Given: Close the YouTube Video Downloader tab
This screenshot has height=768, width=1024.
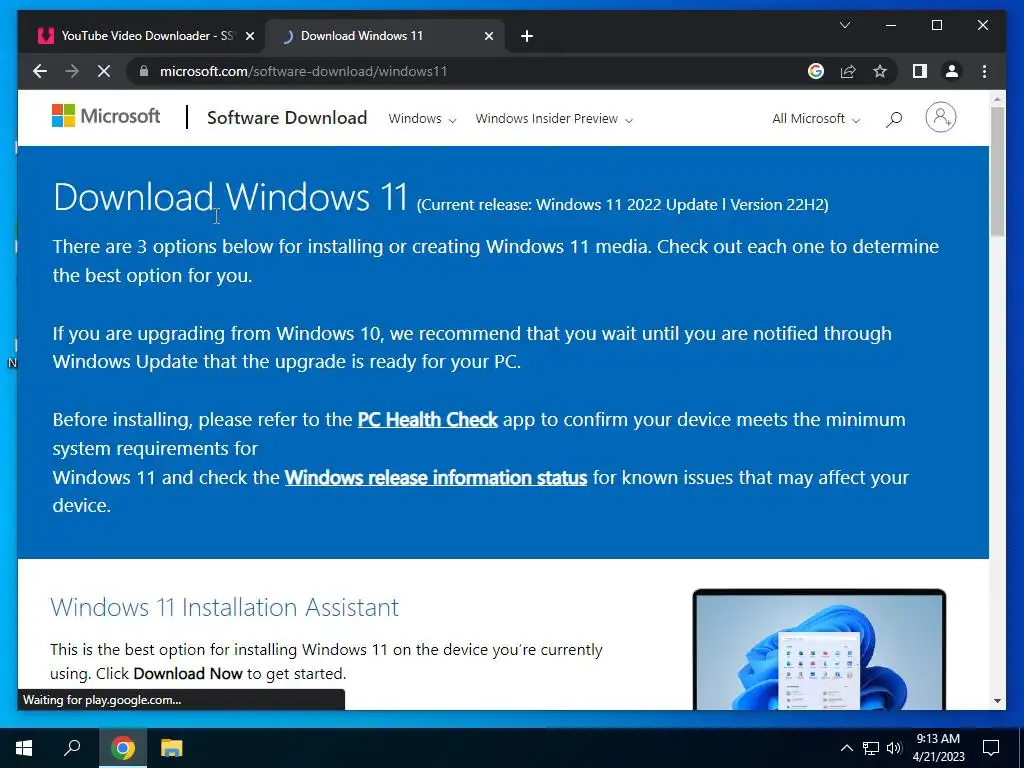Looking at the screenshot, I should click(249, 36).
